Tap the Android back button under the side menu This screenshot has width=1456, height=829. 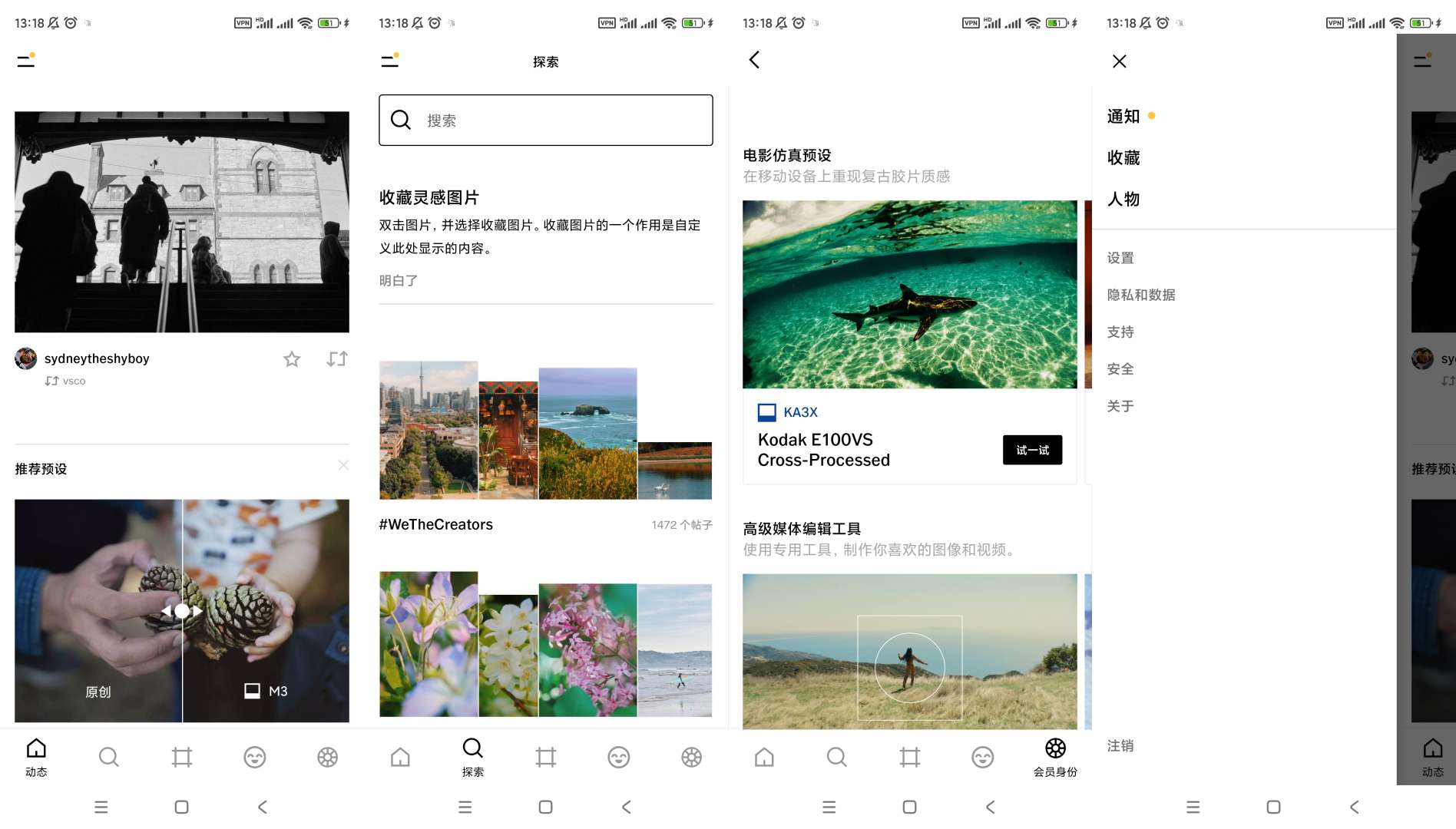click(1355, 807)
